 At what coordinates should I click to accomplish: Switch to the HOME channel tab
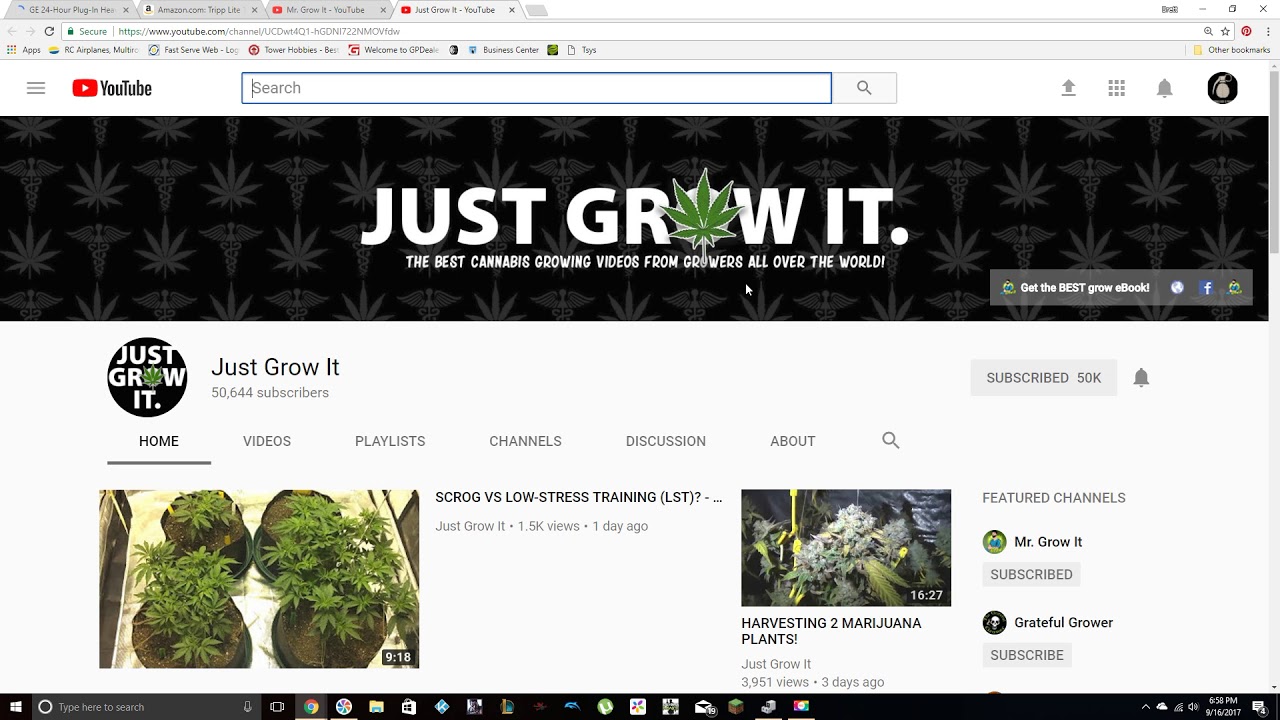point(159,441)
